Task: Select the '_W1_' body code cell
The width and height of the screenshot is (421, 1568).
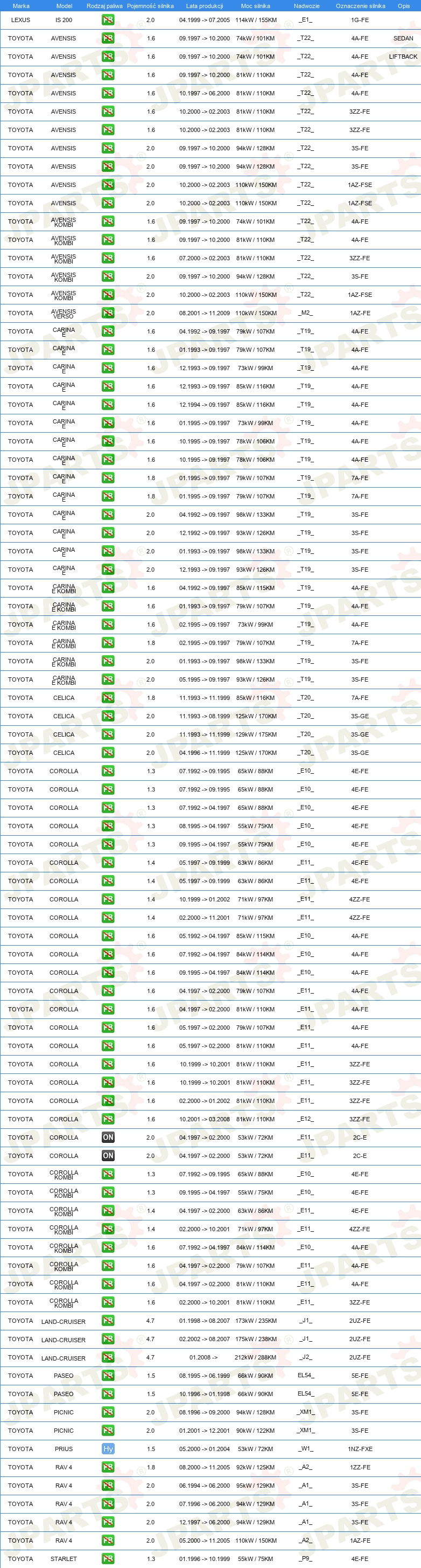Action: click(305, 1449)
